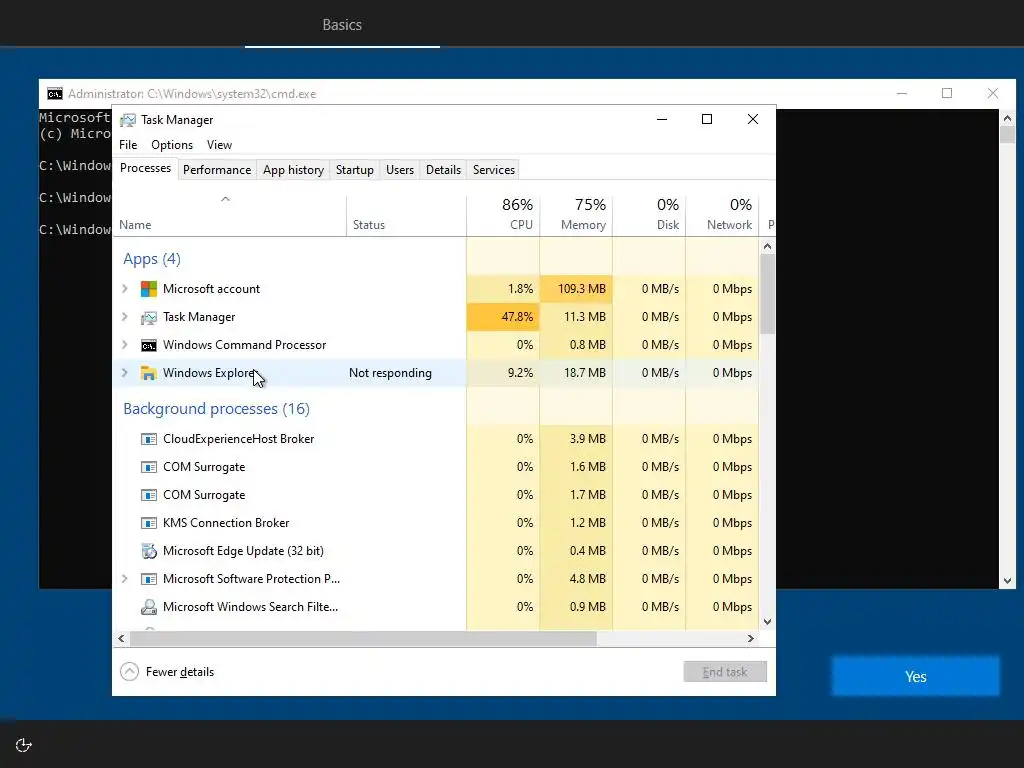
Task: Click Windows Explorer's 18.7 MB memory cell
Action: pyautogui.click(x=576, y=373)
